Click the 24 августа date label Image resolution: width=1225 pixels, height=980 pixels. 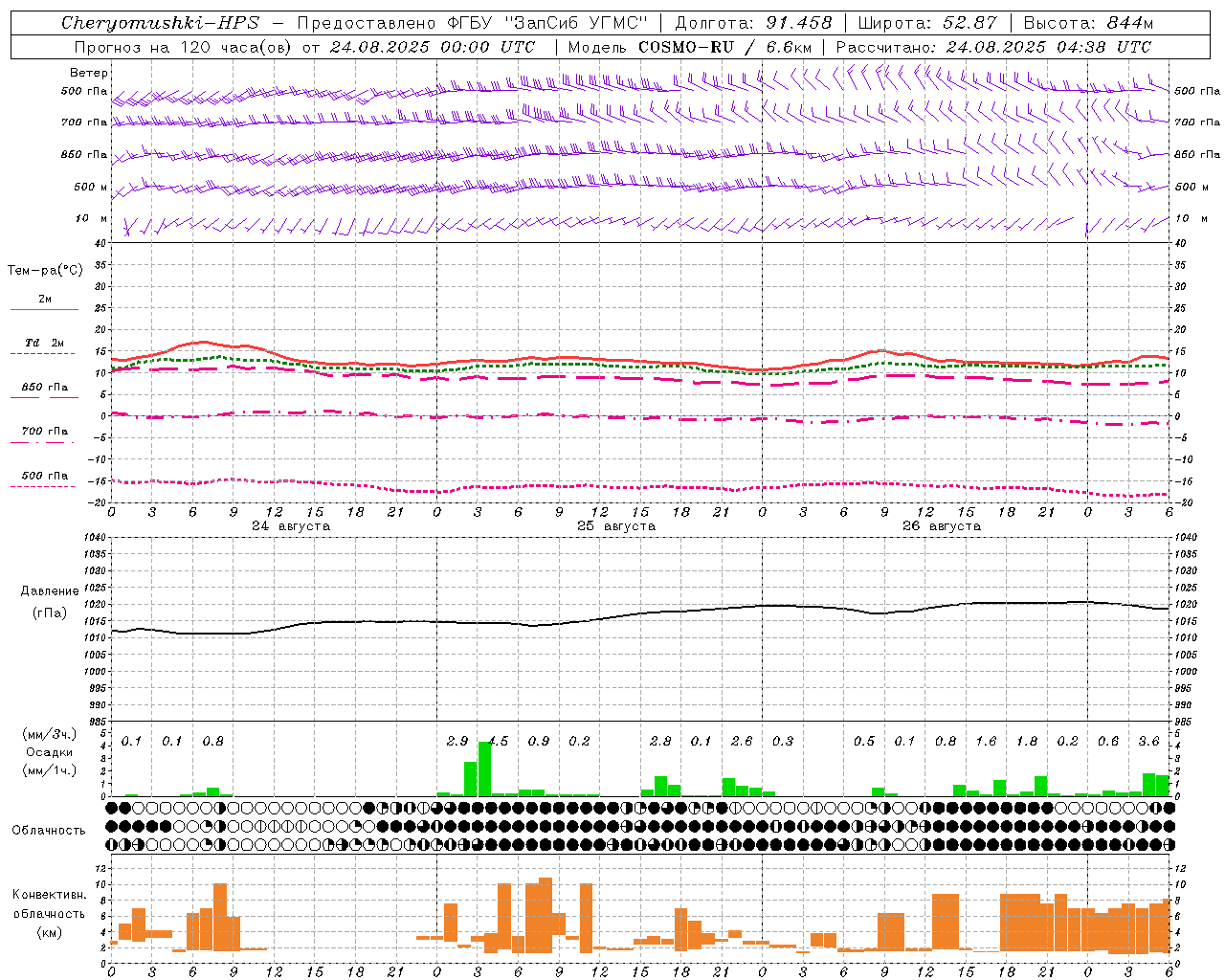[x=291, y=526]
